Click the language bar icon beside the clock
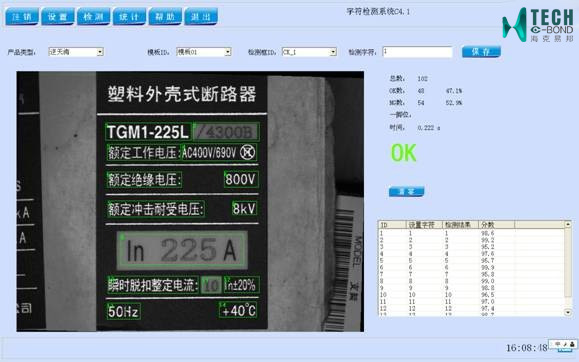The width and height of the screenshot is (579, 362). 563,344
